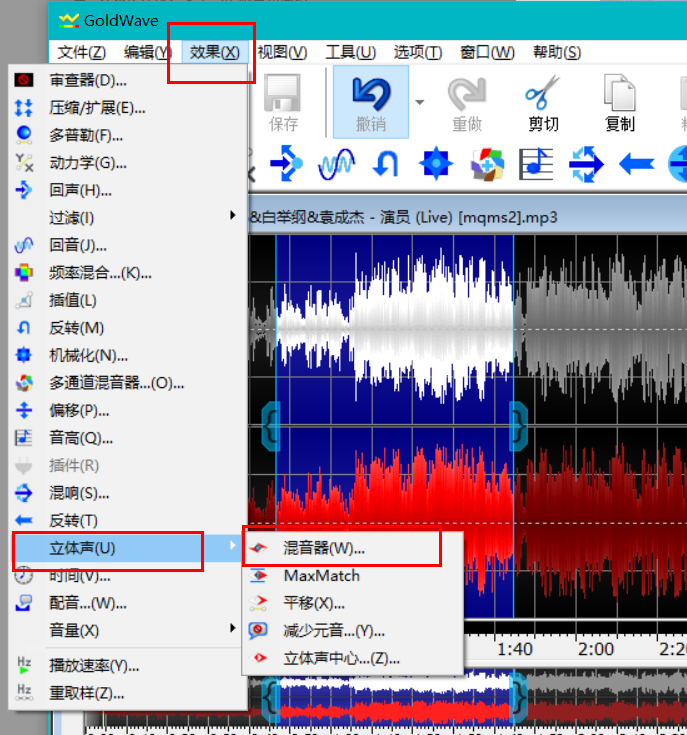Open the 窗口(W) menu

click(x=487, y=52)
